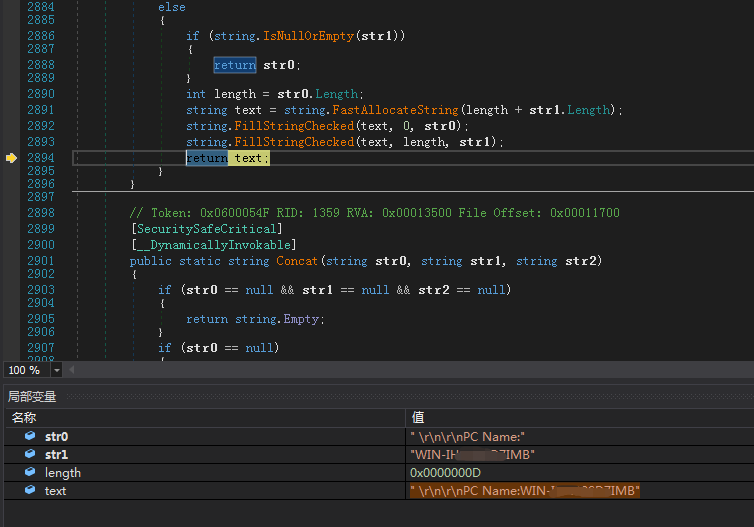Click the SecuritySafeCritical attribute
The image size is (754, 527).
tap(207, 229)
